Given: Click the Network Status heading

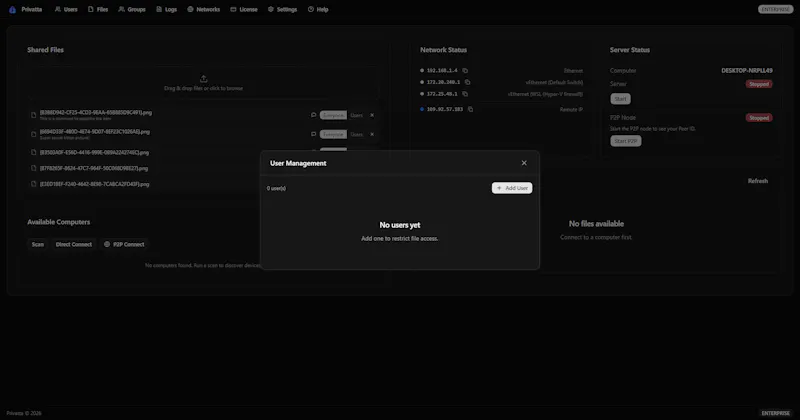Looking at the screenshot, I should pos(443,50).
